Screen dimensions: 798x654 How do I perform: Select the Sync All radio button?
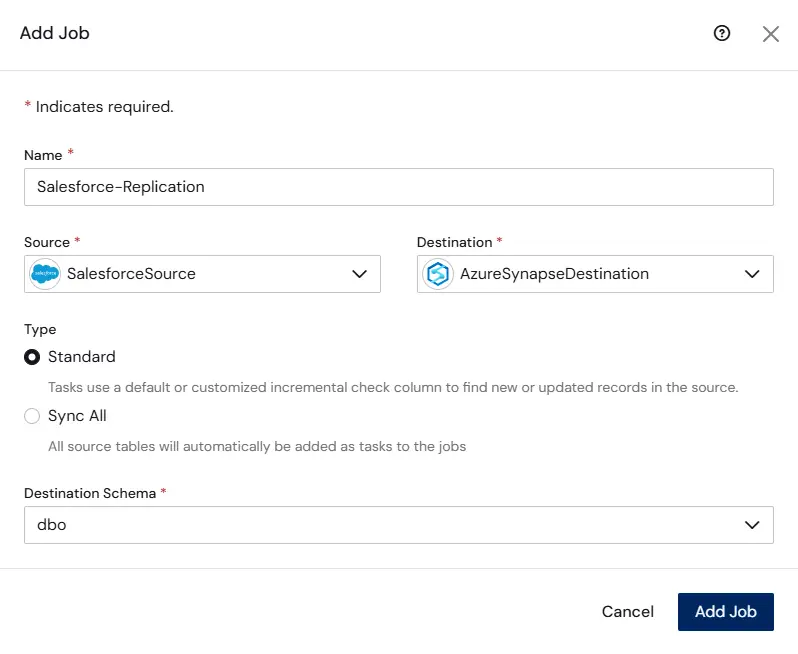click(32, 416)
